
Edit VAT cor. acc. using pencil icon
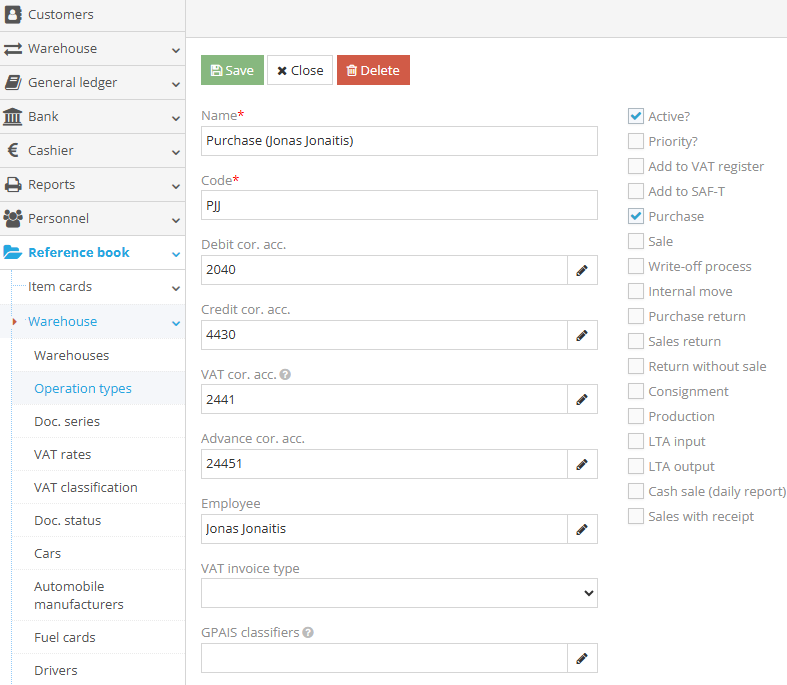pos(582,400)
